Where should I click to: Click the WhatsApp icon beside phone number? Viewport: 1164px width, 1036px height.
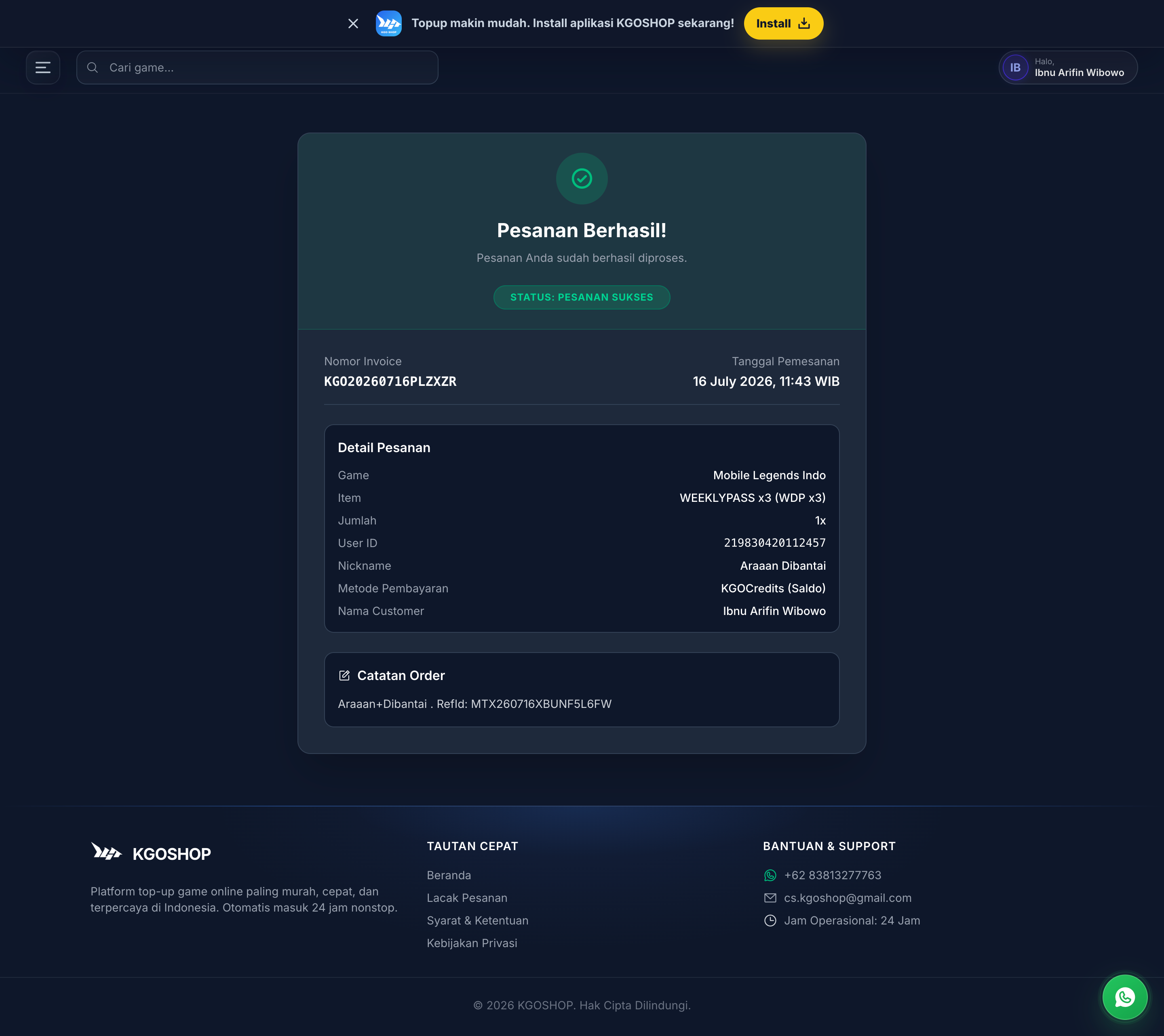pos(770,876)
